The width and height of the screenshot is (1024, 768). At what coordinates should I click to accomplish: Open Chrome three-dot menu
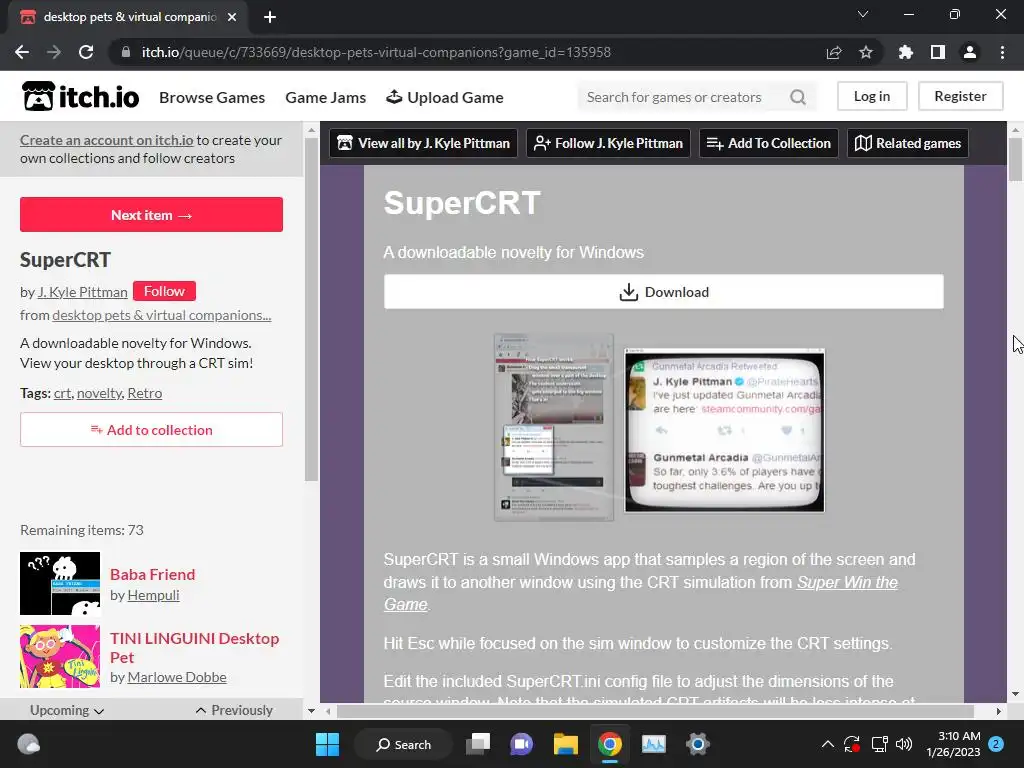point(1002,52)
